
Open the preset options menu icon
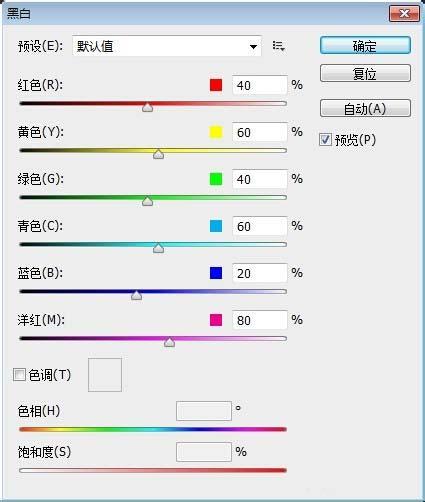pyautogui.click(x=278, y=46)
